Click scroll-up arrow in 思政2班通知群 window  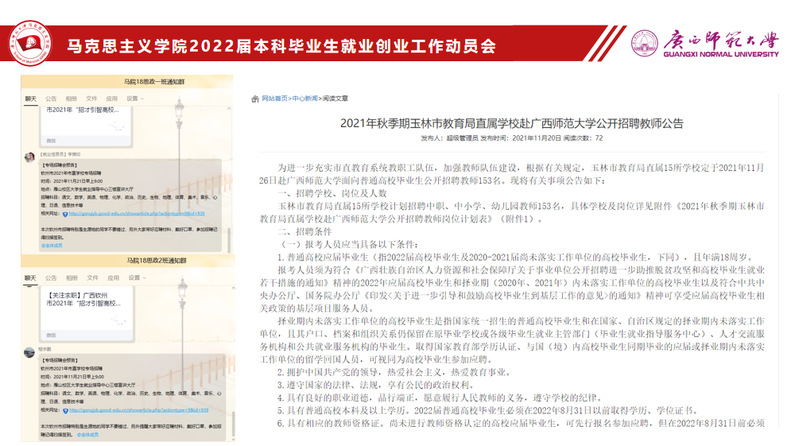pos(233,288)
